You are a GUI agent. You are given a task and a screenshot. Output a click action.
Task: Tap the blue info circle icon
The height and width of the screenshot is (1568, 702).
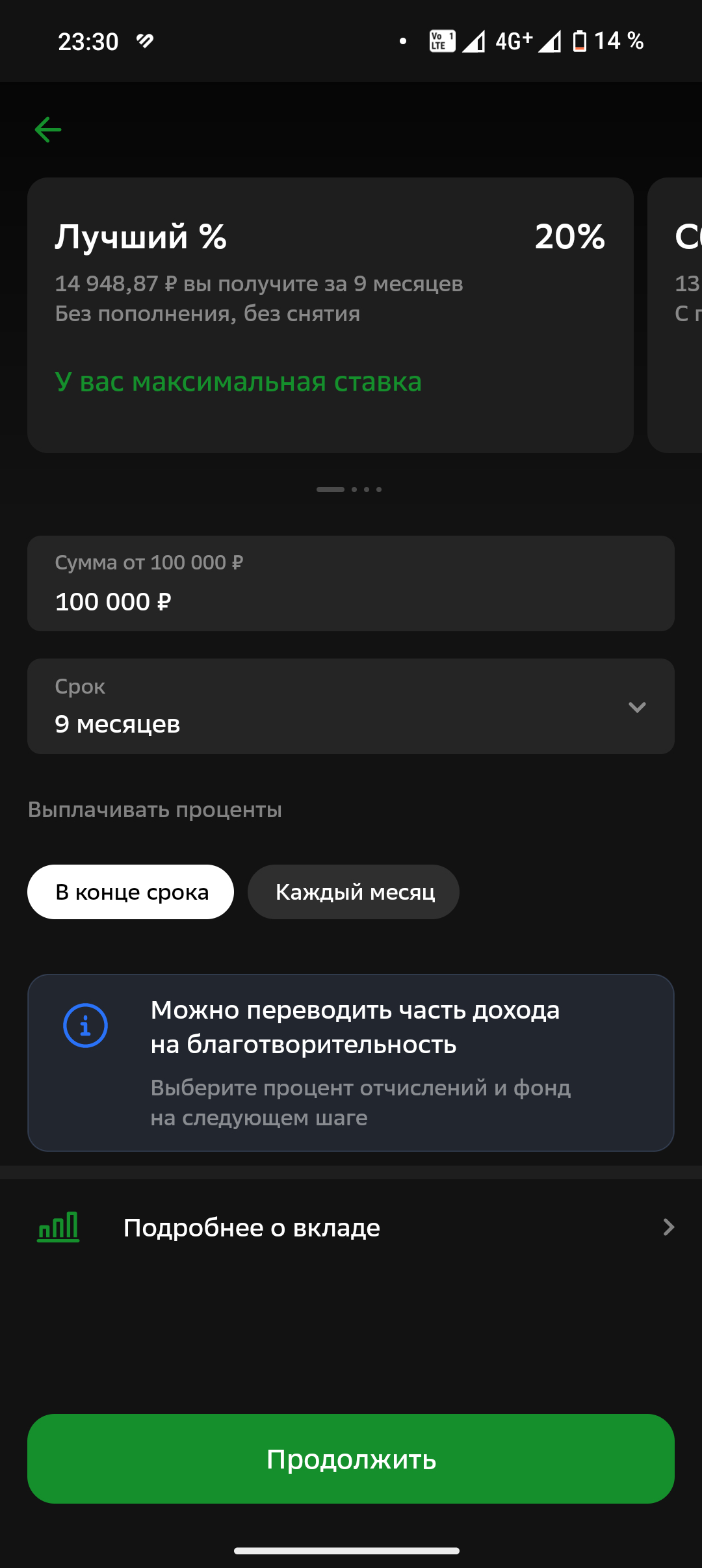click(x=85, y=1026)
